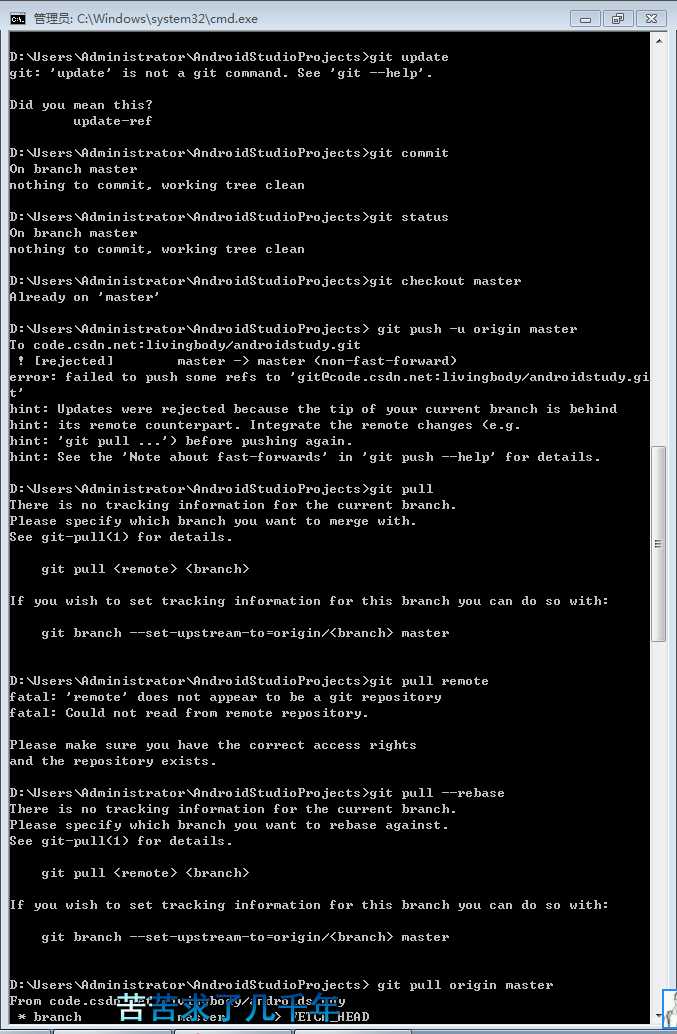Click the vertical scrollbar thumb
The height and width of the screenshot is (1034, 677).
pyautogui.click(x=659, y=543)
